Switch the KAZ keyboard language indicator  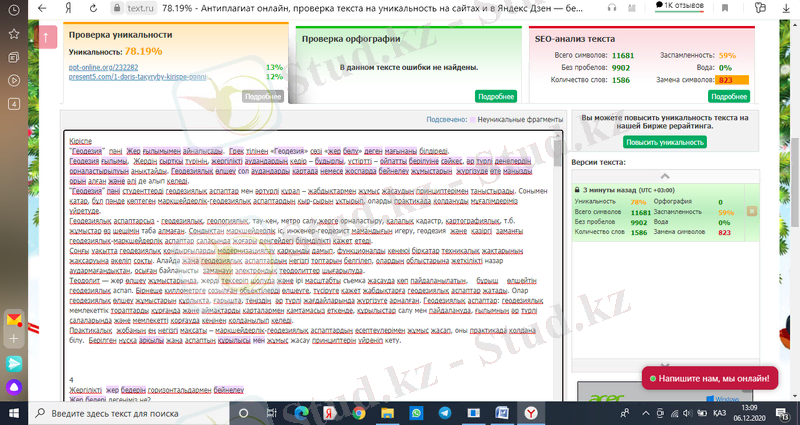click(x=719, y=413)
